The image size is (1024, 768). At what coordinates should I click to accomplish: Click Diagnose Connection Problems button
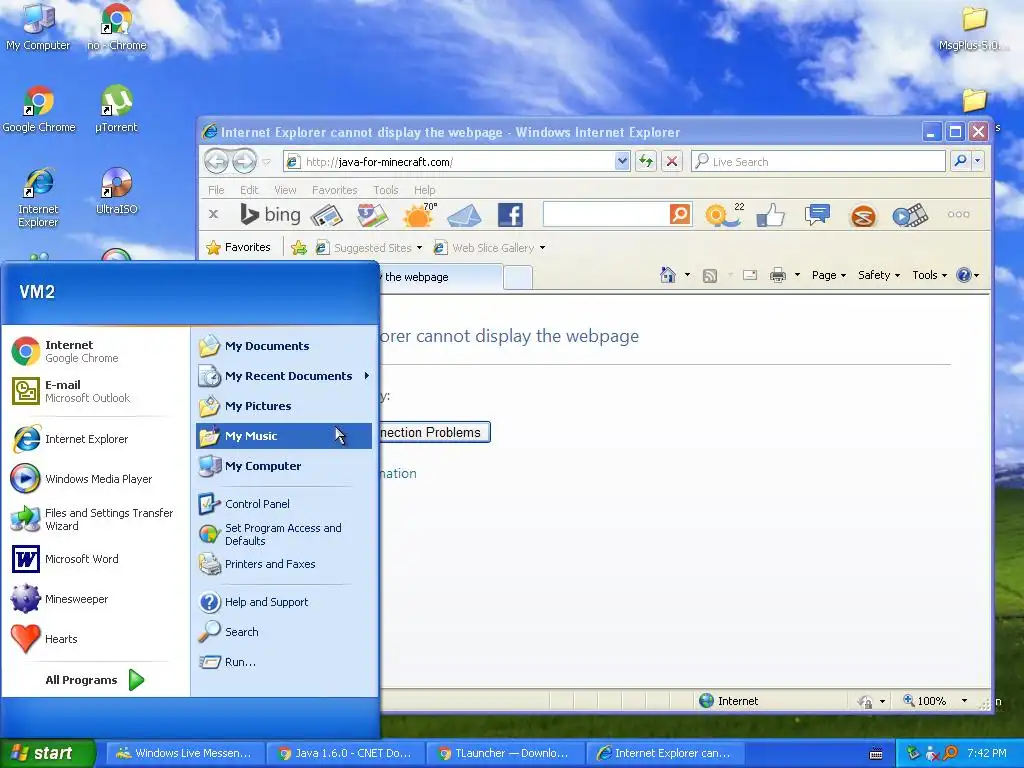(x=434, y=432)
